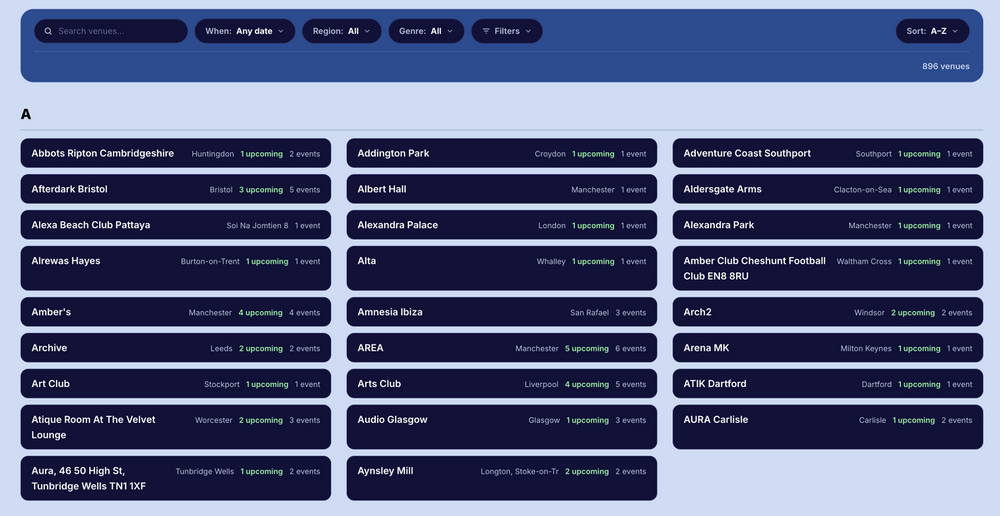This screenshot has width=1000, height=516.
Task: Expand the Filters dropdown
Action: (x=507, y=31)
